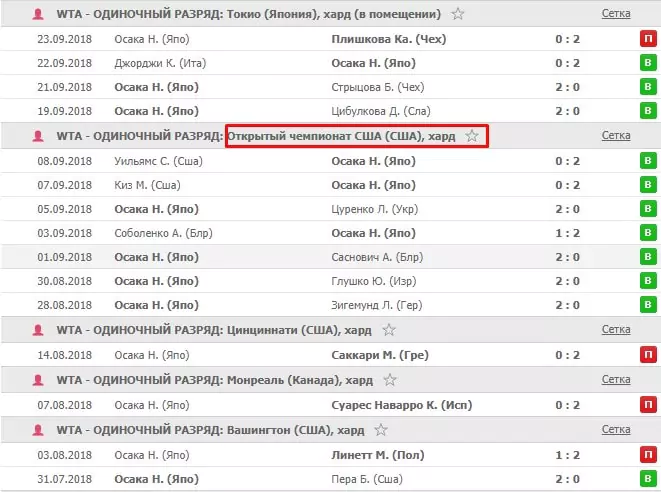Open the Вашингтон (США) tournament header
661x492 pixels.
coord(296,430)
